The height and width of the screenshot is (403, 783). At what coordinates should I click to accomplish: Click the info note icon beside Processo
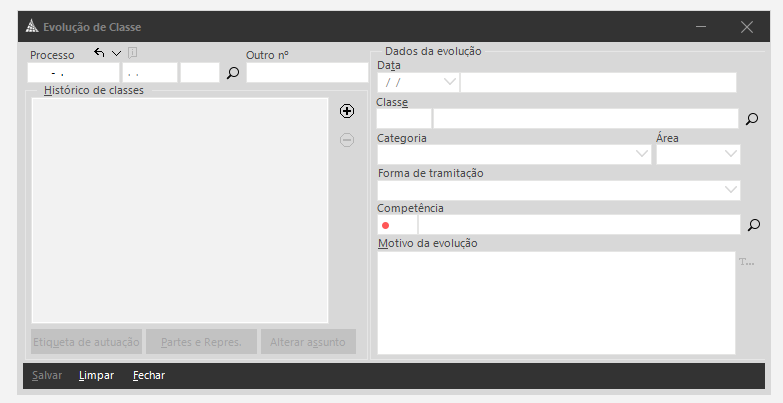click(133, 53)
